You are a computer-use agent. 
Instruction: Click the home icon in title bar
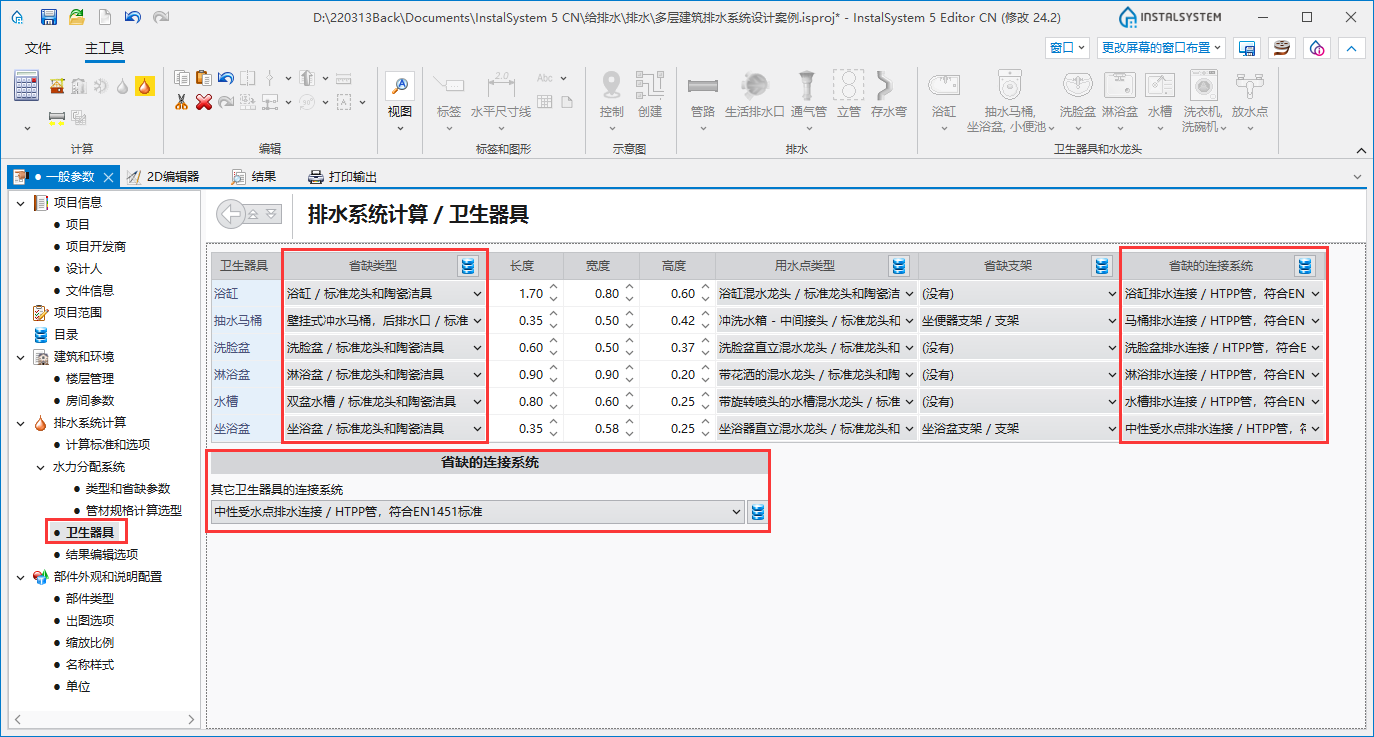pyautogui.click(x=19, y=17)
